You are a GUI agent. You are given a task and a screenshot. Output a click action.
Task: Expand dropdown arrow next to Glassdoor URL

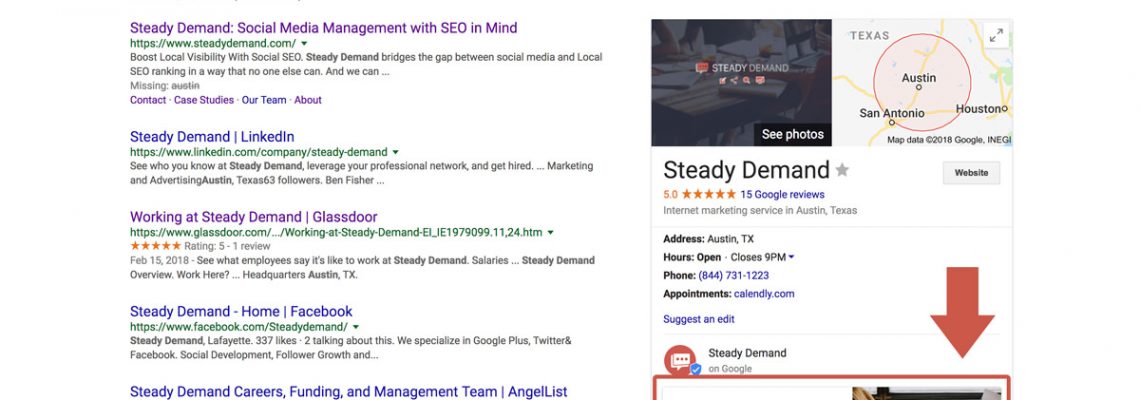(550, 232)
